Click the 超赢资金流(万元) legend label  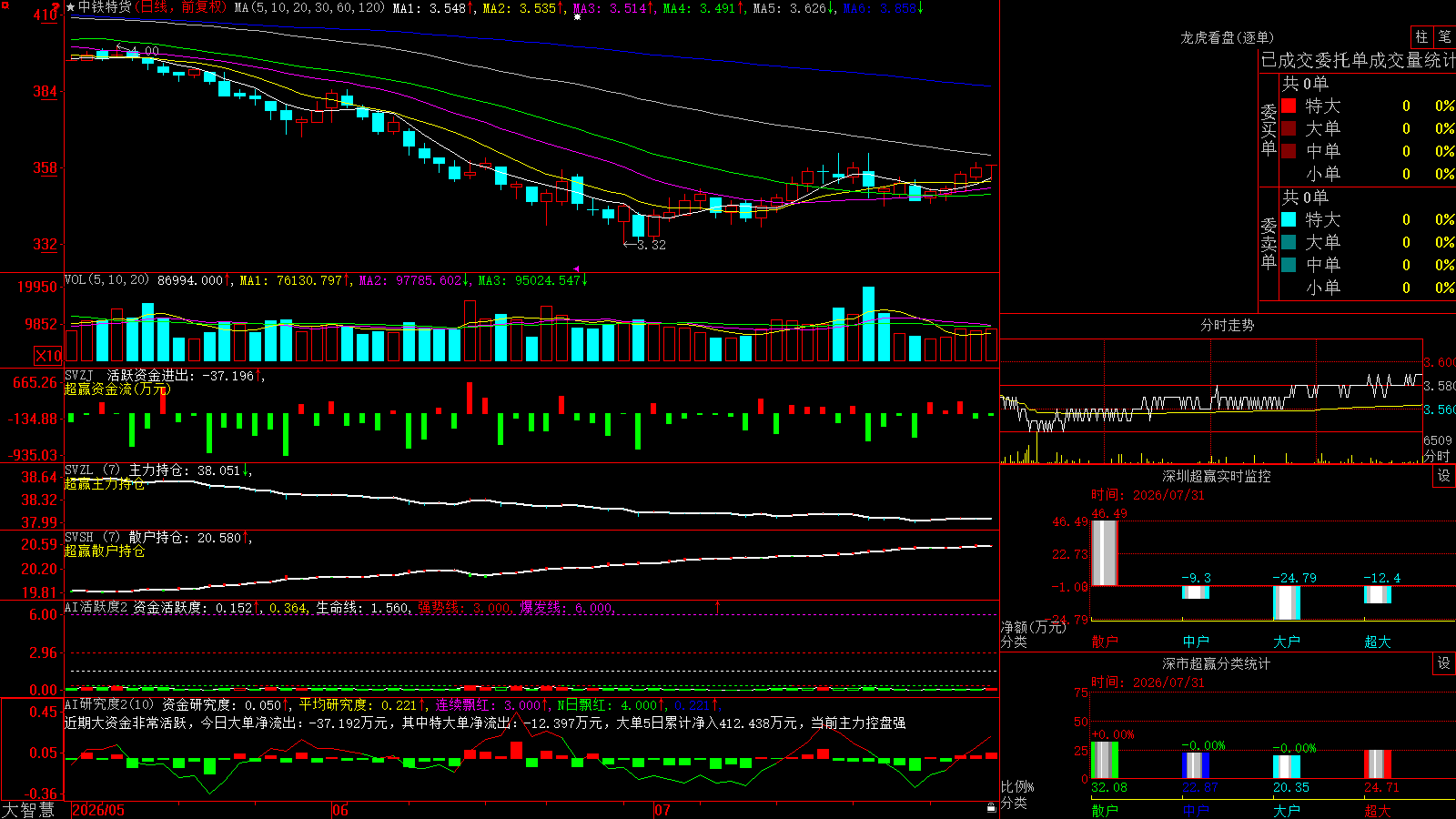(x=117, y=389)
